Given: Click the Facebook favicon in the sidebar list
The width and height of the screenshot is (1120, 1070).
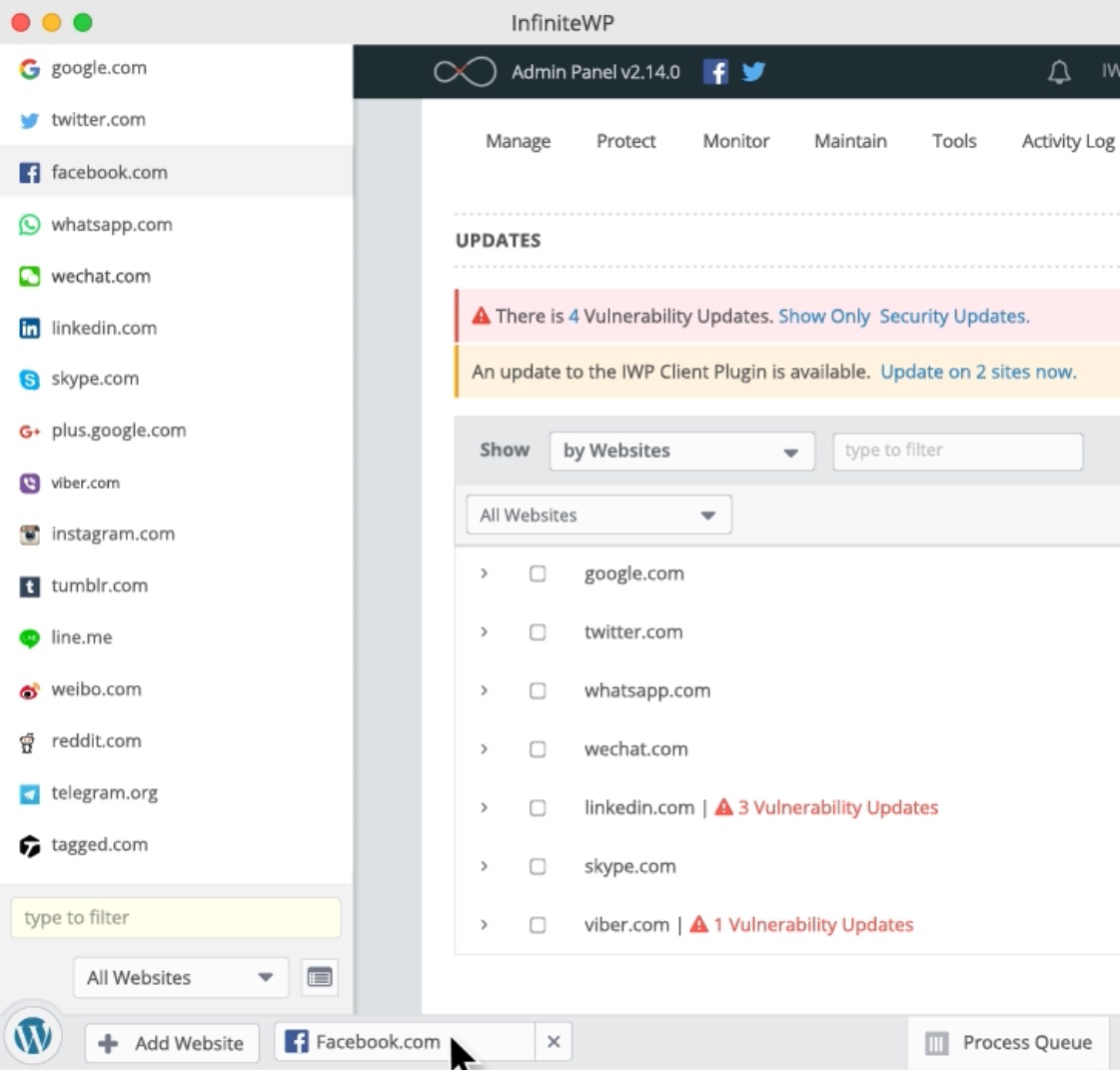Looking at the screenshot, I should tap(29, 172).
